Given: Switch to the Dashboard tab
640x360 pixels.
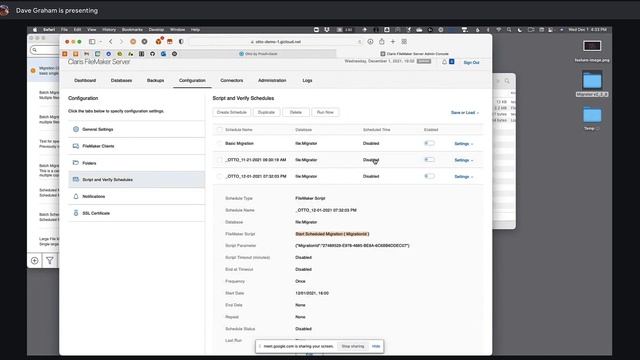Looking at the screenshot, I should pyautogui.click(x=85, y=80).
